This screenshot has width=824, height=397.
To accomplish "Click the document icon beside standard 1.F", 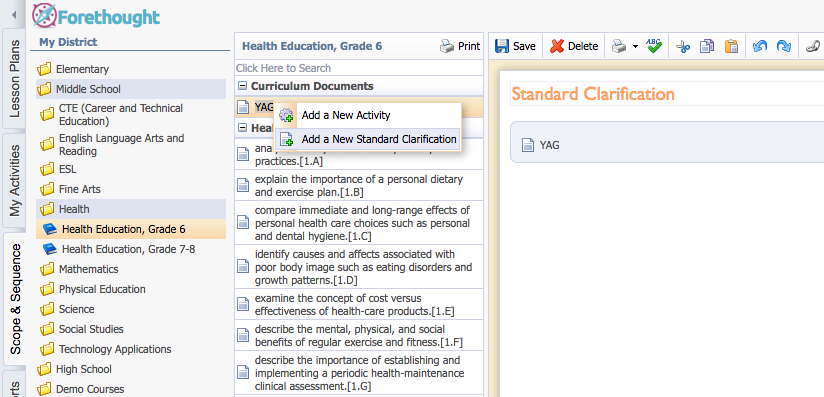I will click(x=242, y=335).
